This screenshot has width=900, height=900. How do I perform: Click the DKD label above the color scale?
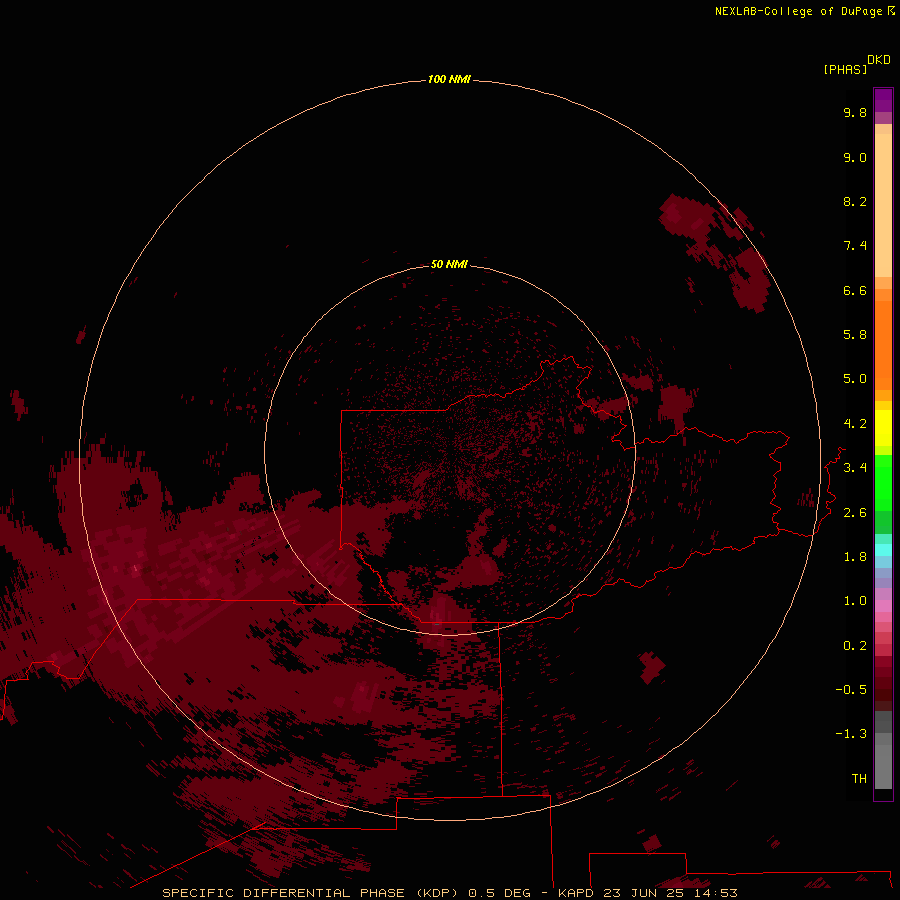pyautogui.click(x=879, y=60)
